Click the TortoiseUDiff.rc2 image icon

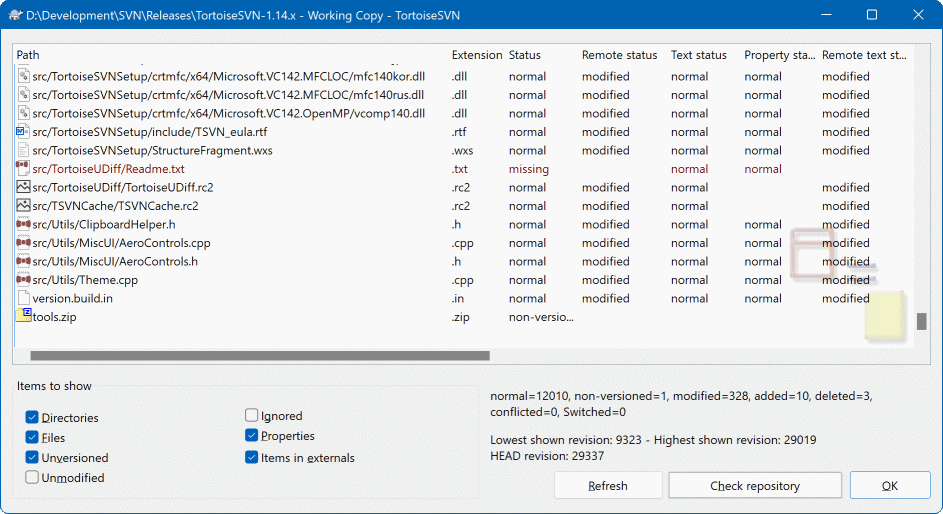pyautogui.click(x=23, y=187)
